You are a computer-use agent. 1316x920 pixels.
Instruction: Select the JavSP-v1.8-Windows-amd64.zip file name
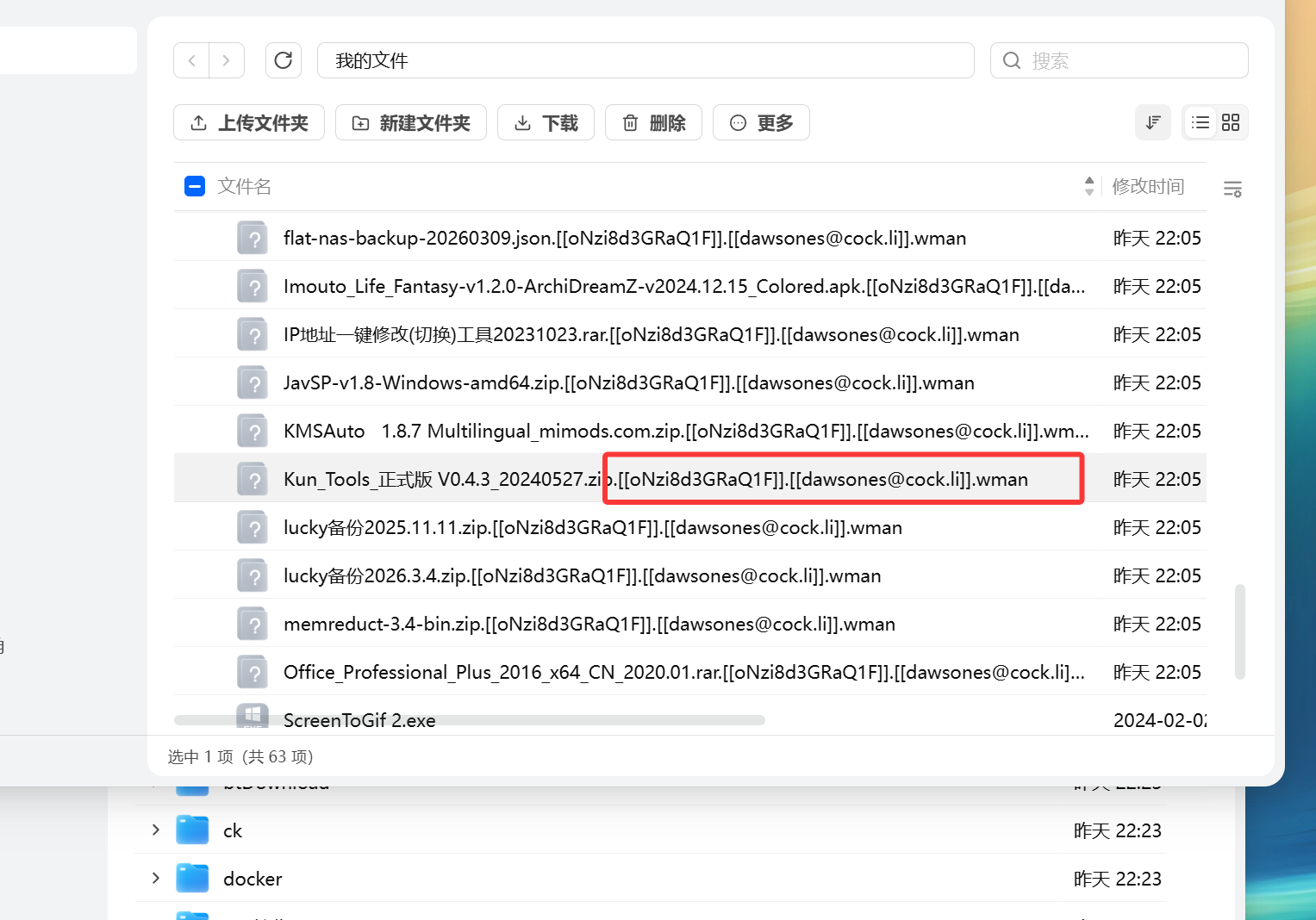(629, 382)
